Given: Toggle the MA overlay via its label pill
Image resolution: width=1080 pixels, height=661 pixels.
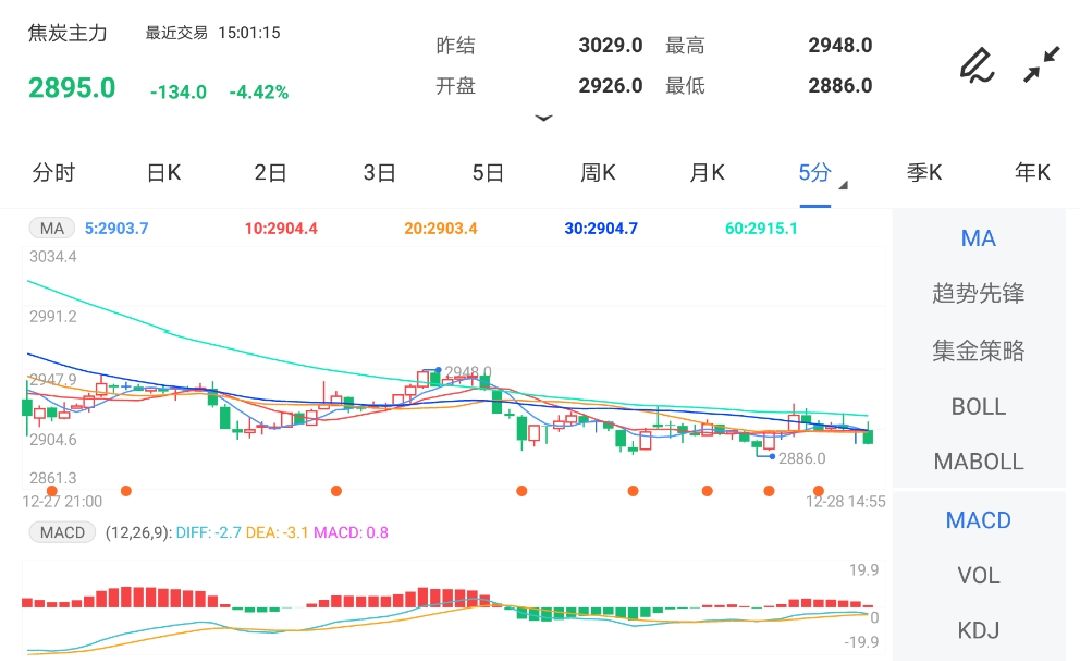Looking at the screenshot, I should tap(50, 228).
